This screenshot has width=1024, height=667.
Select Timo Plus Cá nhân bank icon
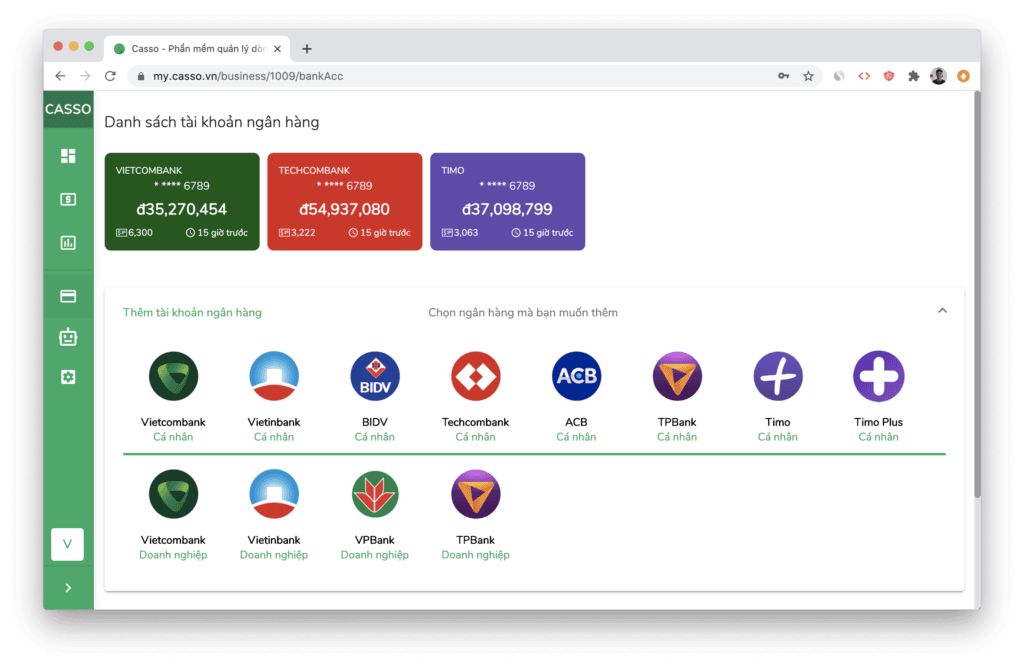(x=878, y=376)
